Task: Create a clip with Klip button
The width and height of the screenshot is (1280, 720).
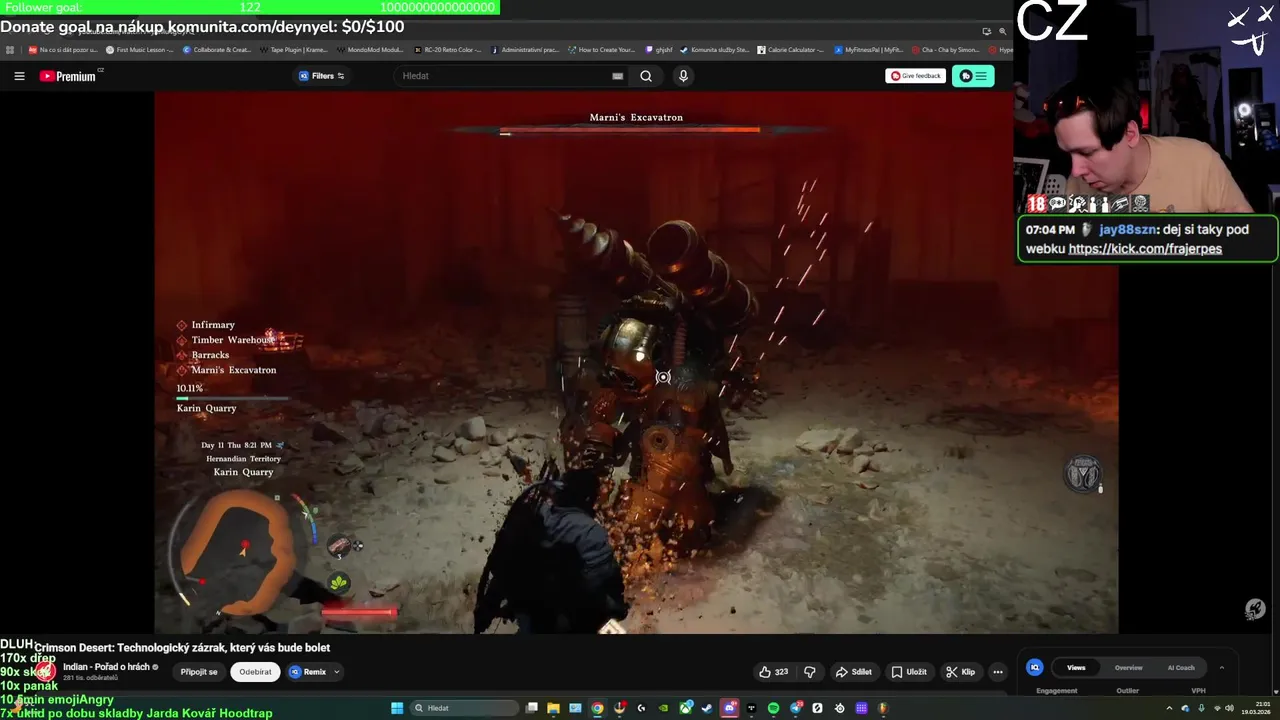Action: [x=961, y=672]
